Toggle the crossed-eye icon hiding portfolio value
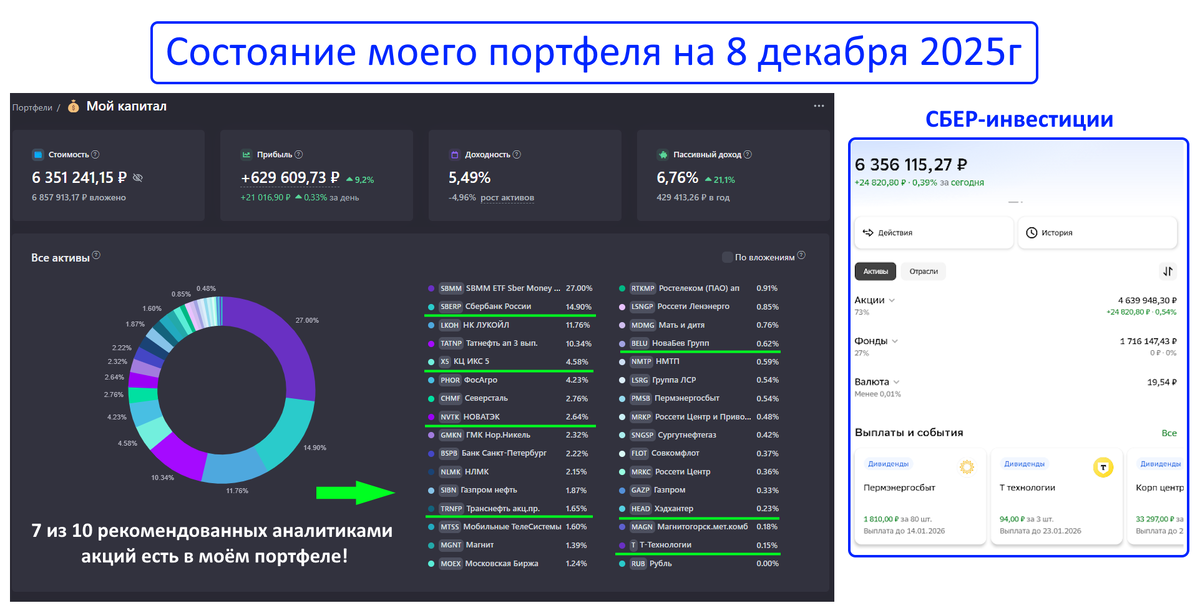Viewport: 1200px width, 613px height. 138,178
